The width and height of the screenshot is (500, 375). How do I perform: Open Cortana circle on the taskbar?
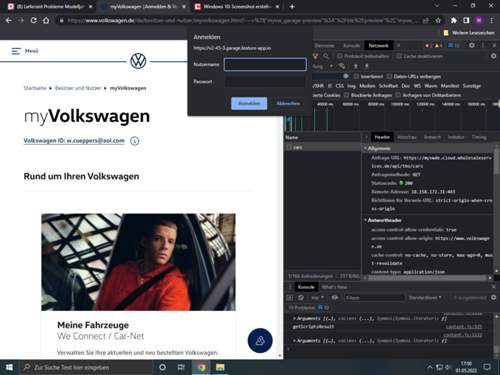click(x=162, y=367)
